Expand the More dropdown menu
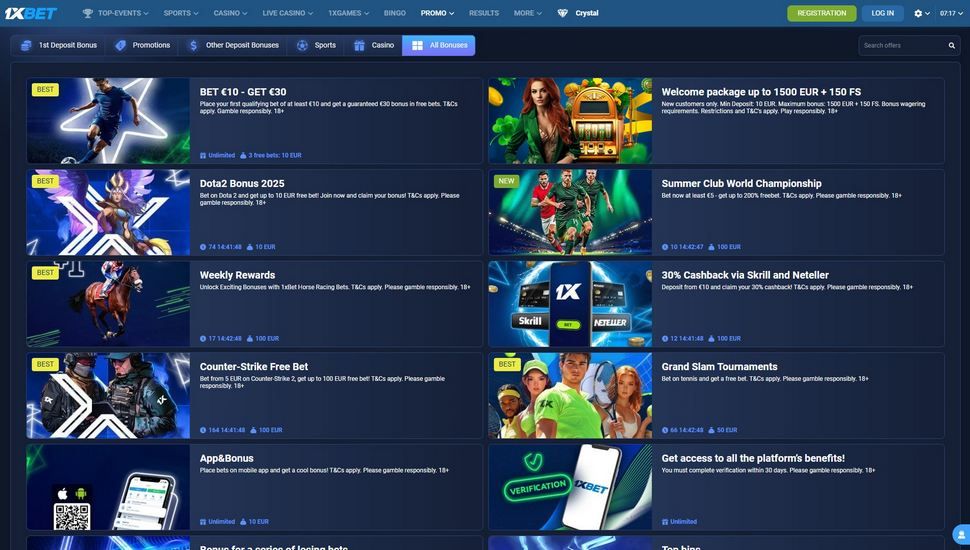The image size is (970, 550). tap(527, 13)
